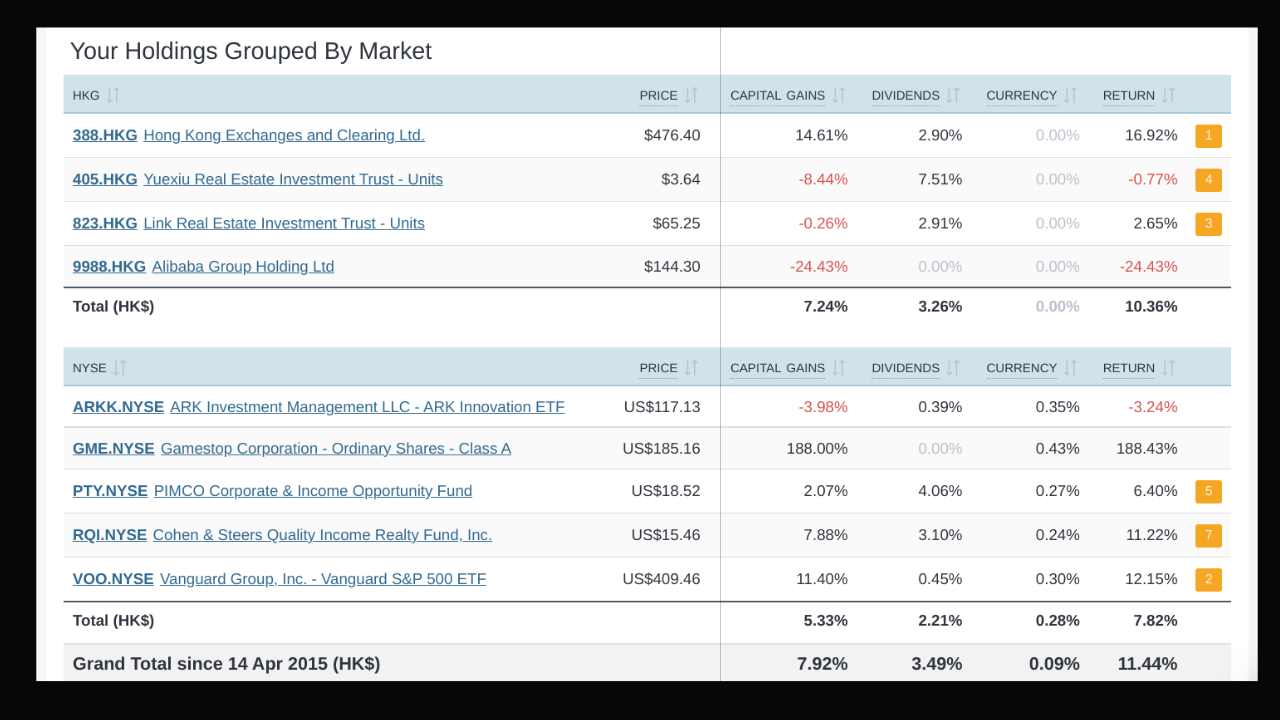Click orange badge 7 on RQI.NYSE row
Screen dimensions: 1280x720
(x=1208, y=536)
